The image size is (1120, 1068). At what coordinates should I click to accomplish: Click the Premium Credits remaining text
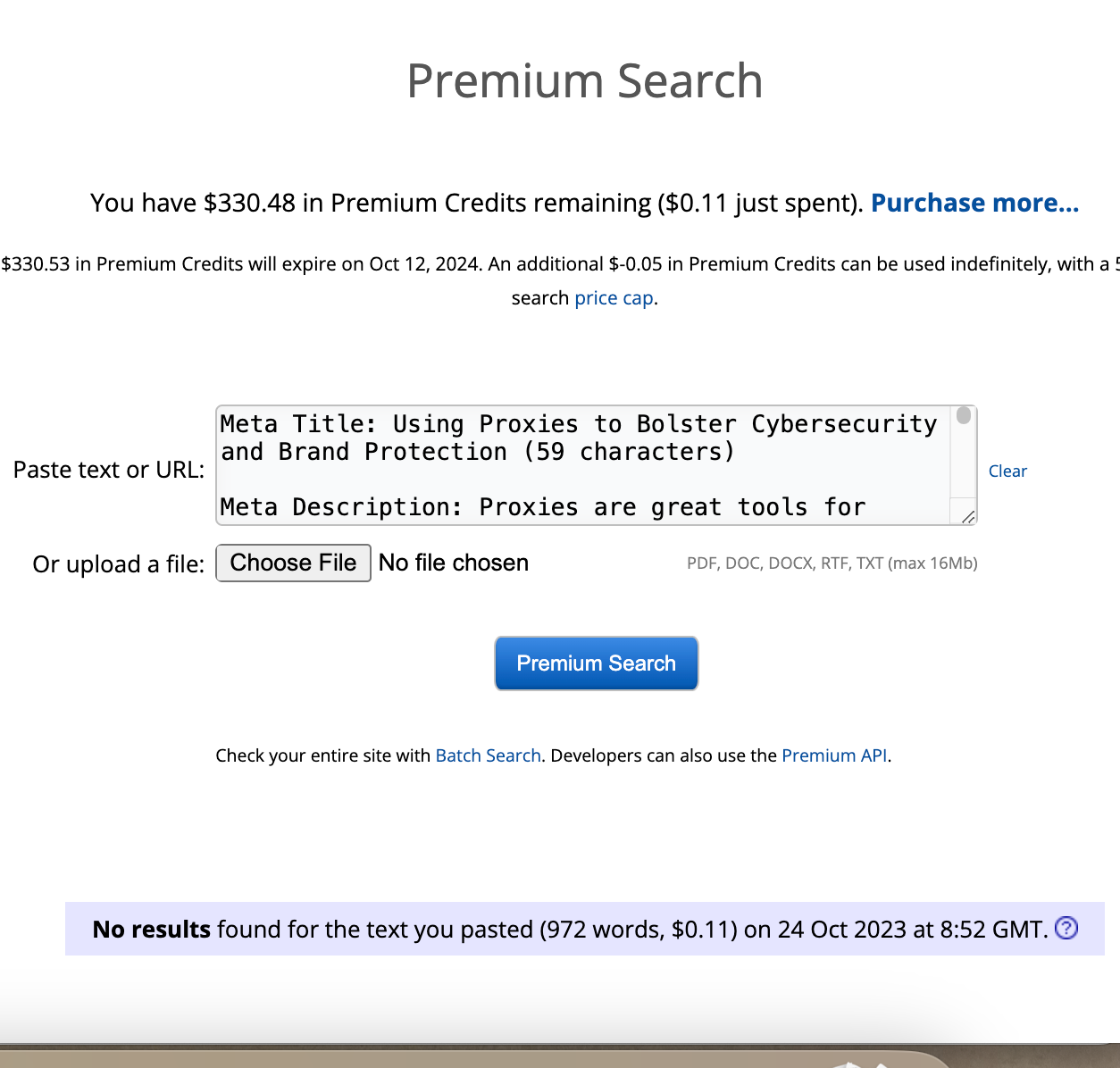tap(475, 203)
